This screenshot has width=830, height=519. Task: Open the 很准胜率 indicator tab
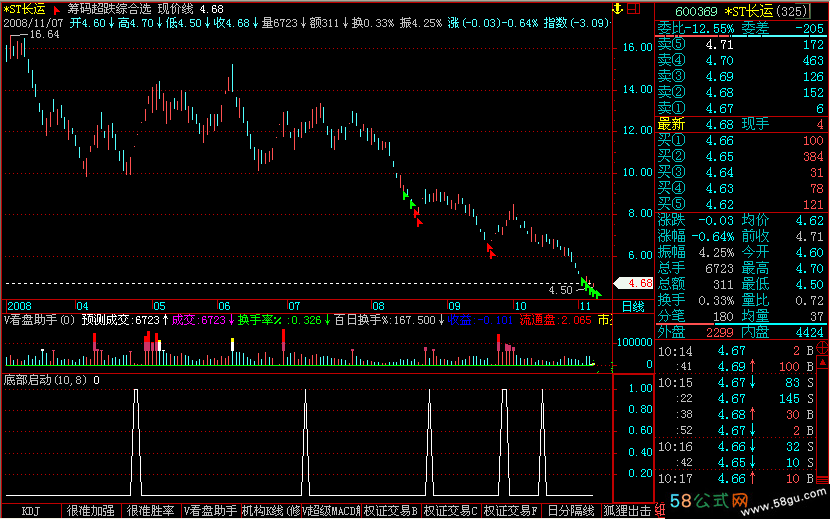click(151, 510)
